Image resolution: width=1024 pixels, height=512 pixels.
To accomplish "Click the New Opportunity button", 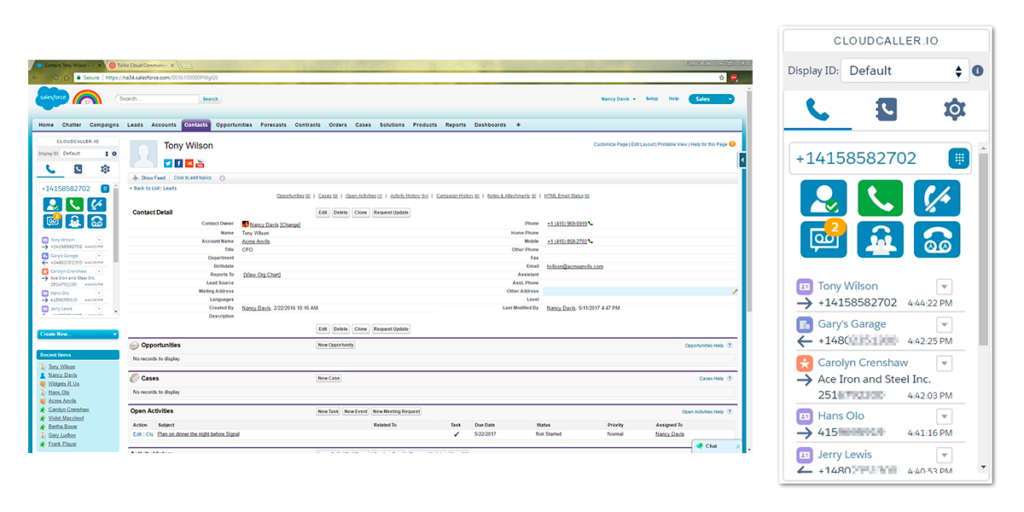I will [x=336, y=345].
